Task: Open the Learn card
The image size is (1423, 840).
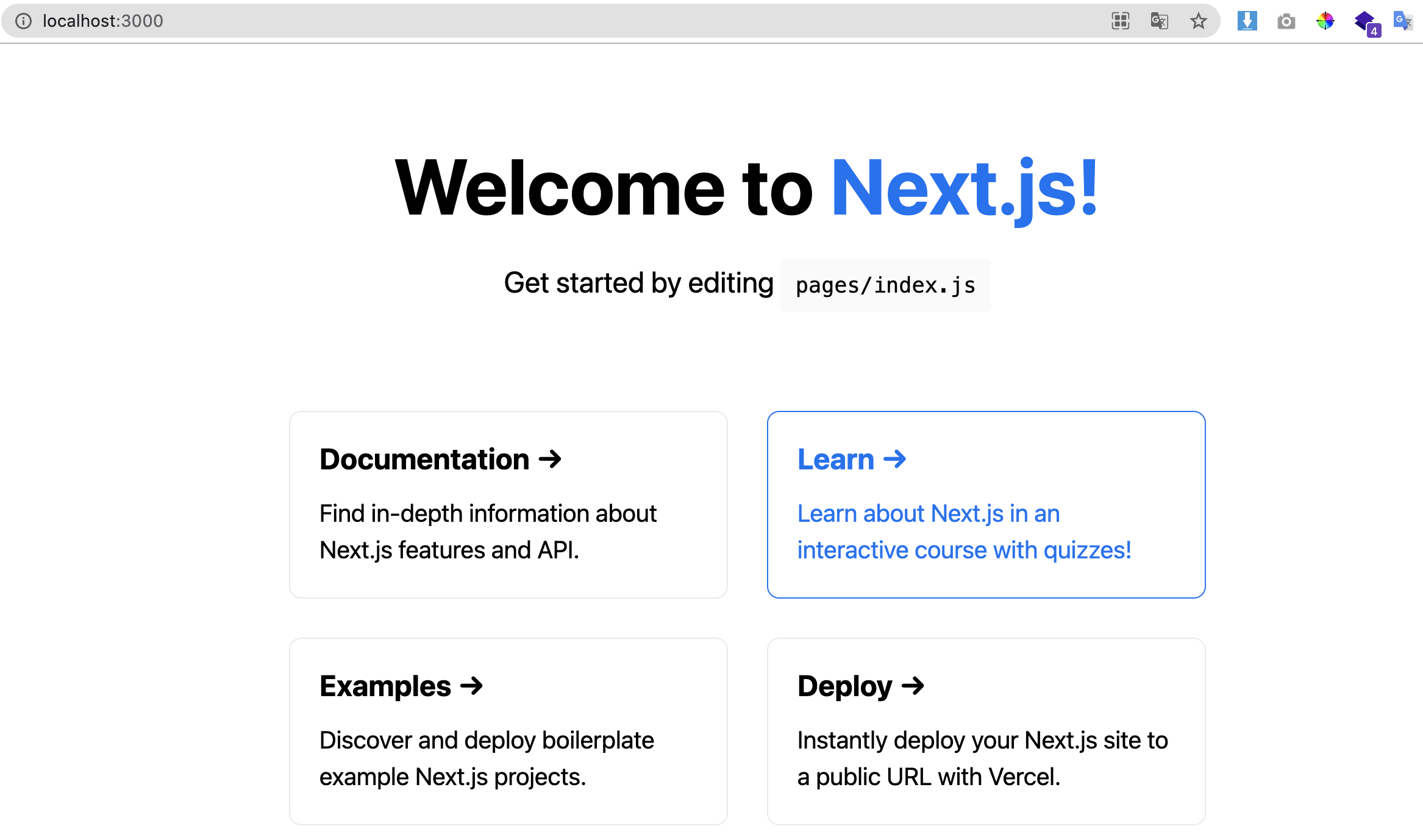Action: tap(986, 505)
